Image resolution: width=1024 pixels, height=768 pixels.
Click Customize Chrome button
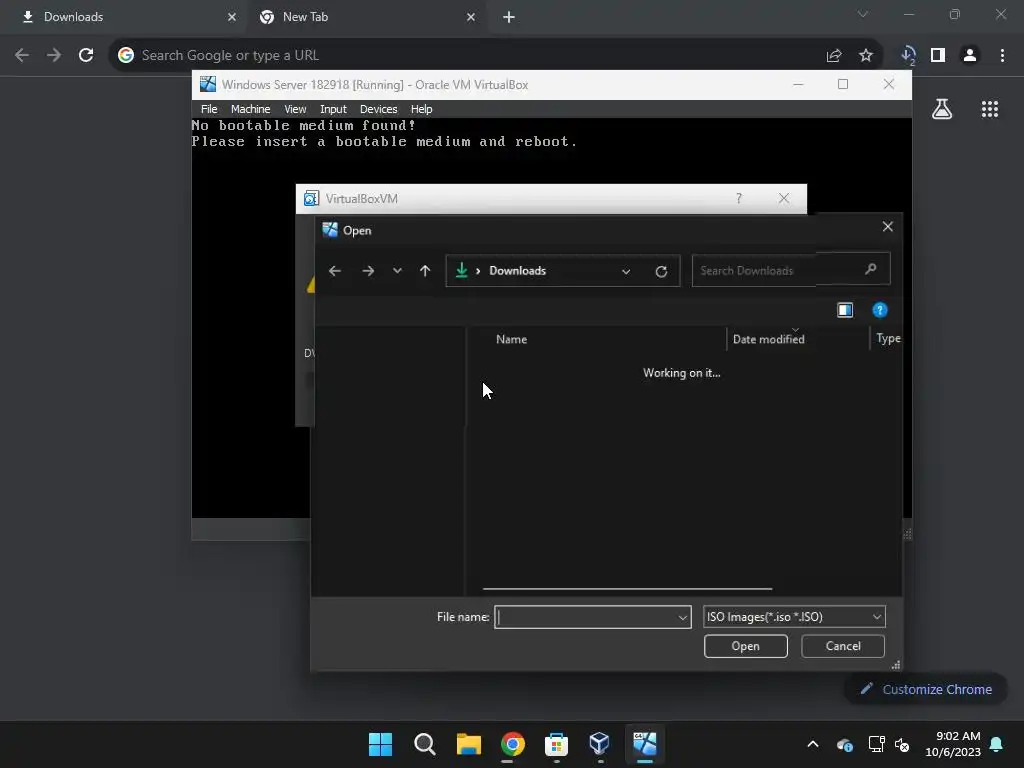pos(926,690)
